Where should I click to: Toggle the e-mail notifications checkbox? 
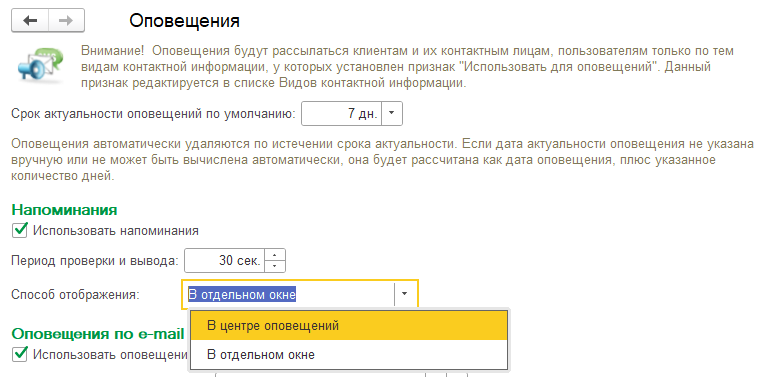point(20,354)
